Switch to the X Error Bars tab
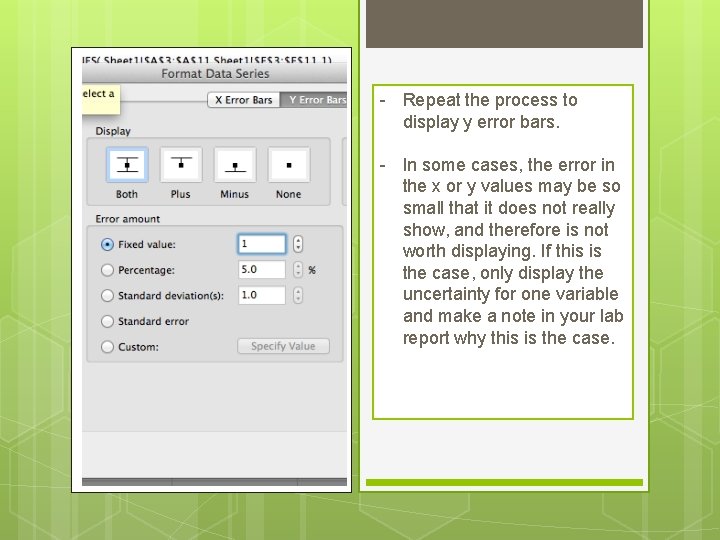720x540 pixels. (x=244, y=100)
